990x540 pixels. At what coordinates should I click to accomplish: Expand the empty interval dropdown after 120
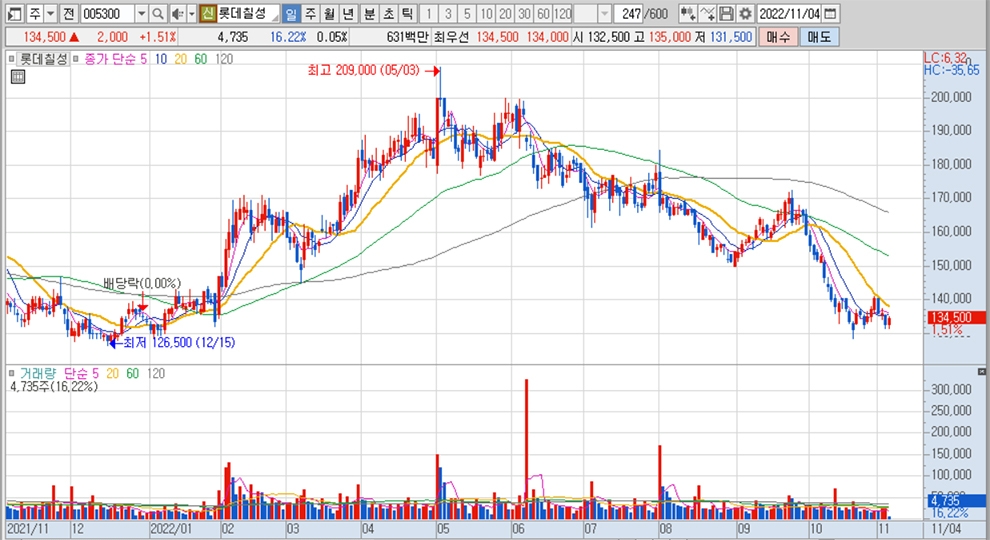click(608, 14)
